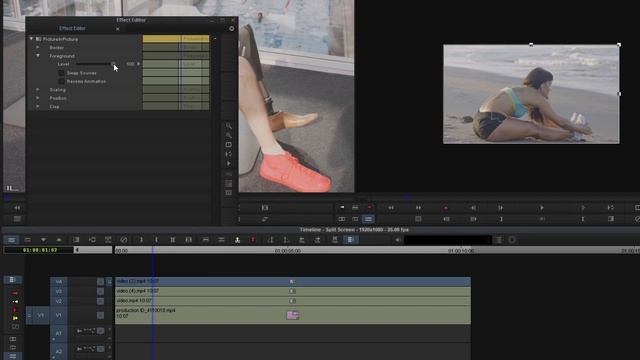The image size is (640, 360).
Task: Enable the Swap Sources checkbox
Action: coord(61,73)
